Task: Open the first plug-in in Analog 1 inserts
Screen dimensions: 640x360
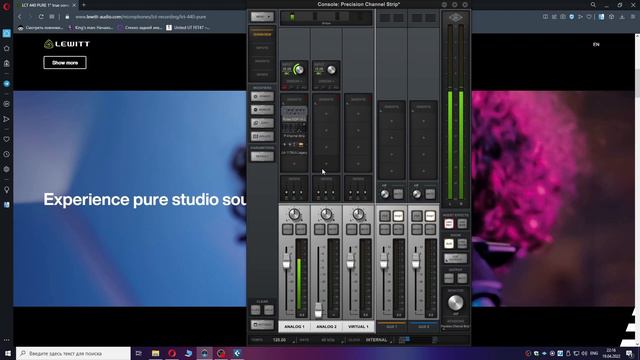Action: point(294,114)
